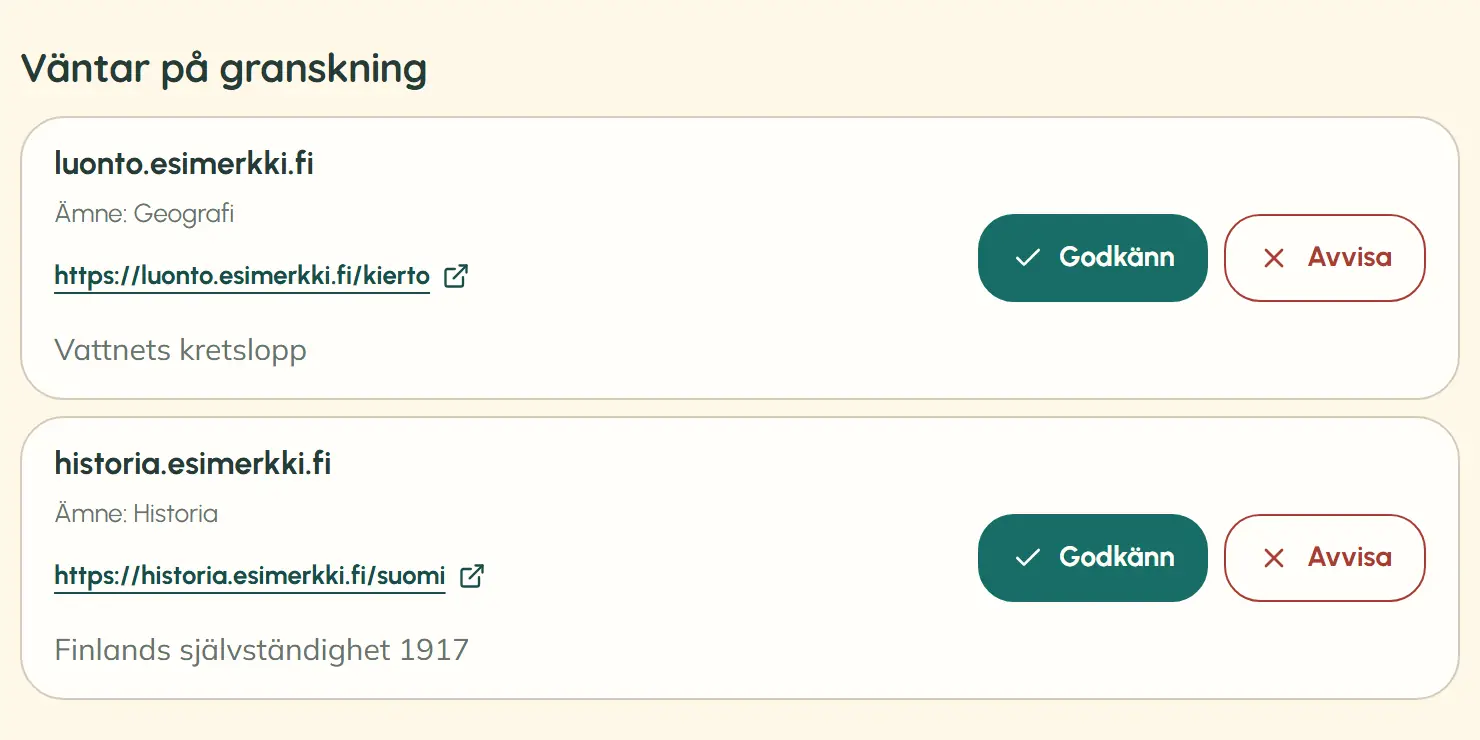1480x740 pixels.
Task: Select the historia.esimerkki.fi card title
Action: tap(193, 463)
